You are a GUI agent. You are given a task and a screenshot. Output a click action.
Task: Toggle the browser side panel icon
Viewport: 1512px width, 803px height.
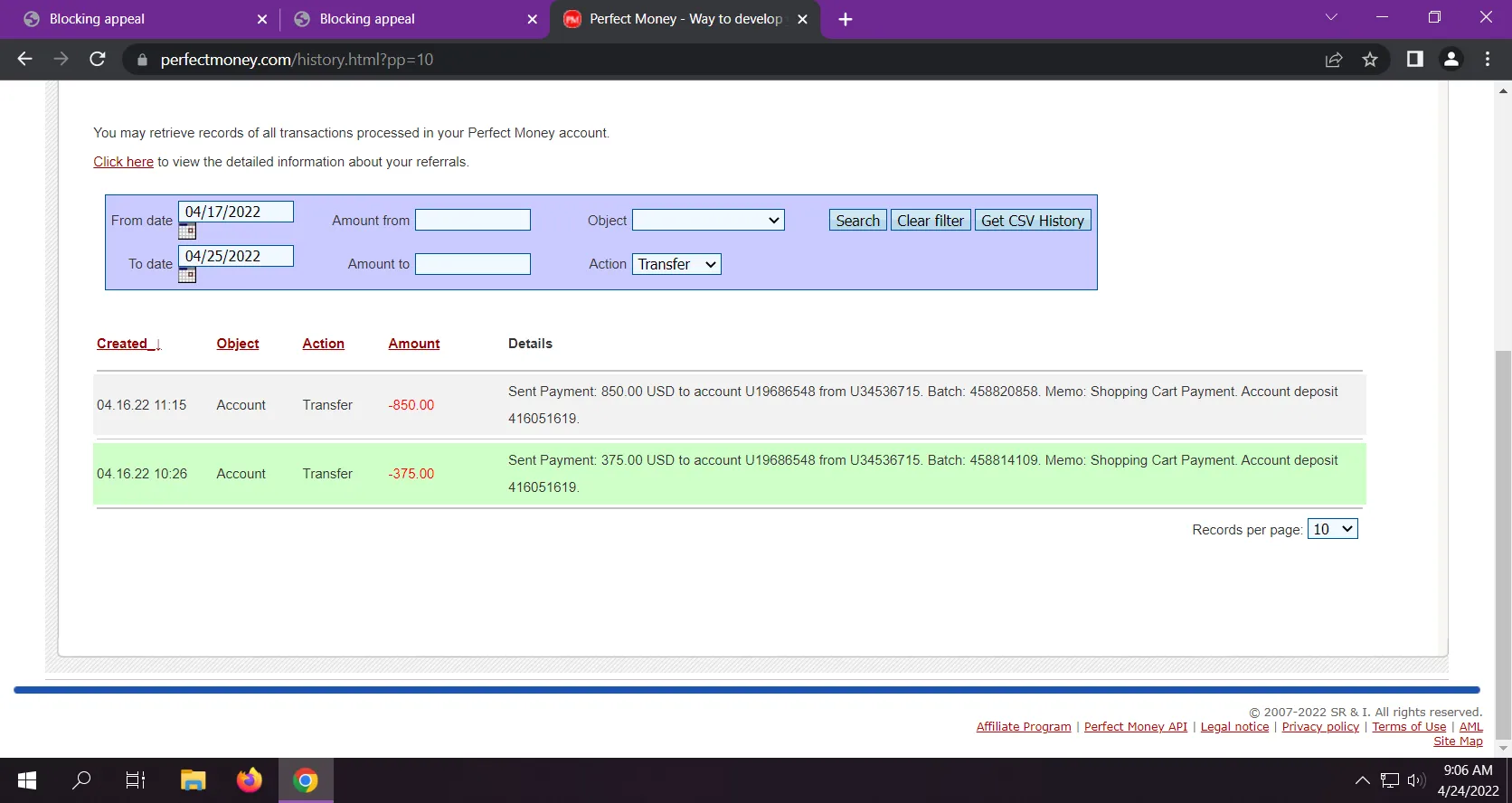[1414, 60]
